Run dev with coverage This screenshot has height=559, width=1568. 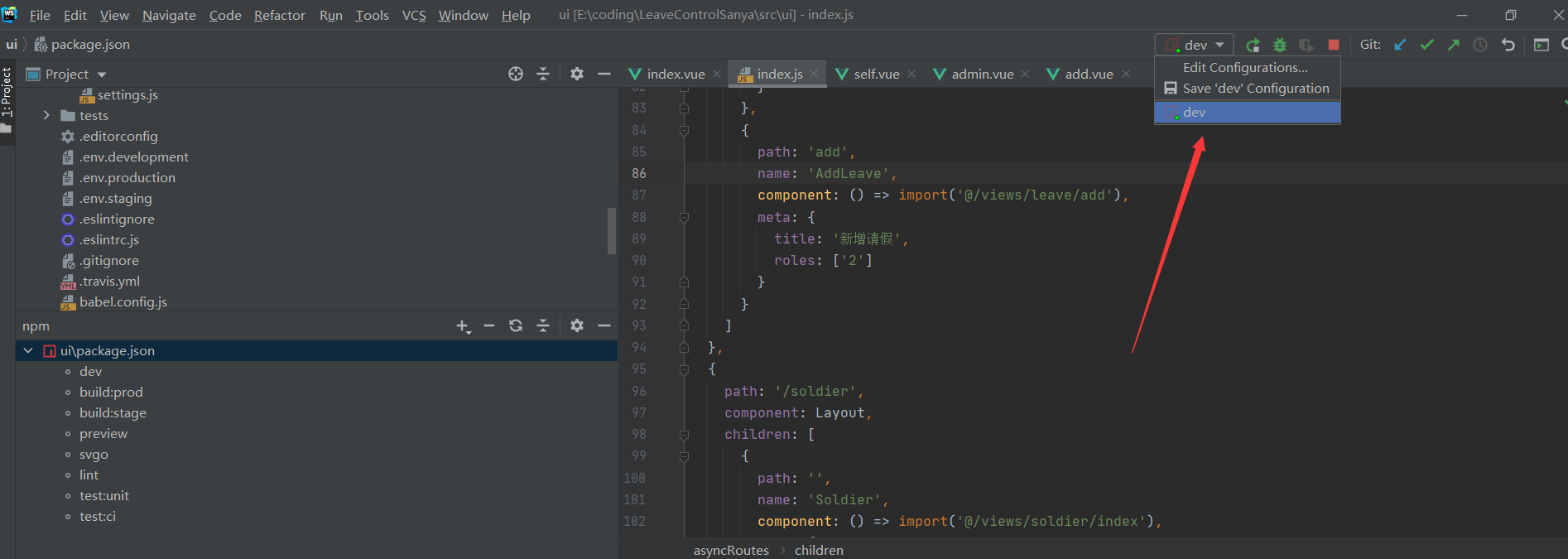[1306, 45]
